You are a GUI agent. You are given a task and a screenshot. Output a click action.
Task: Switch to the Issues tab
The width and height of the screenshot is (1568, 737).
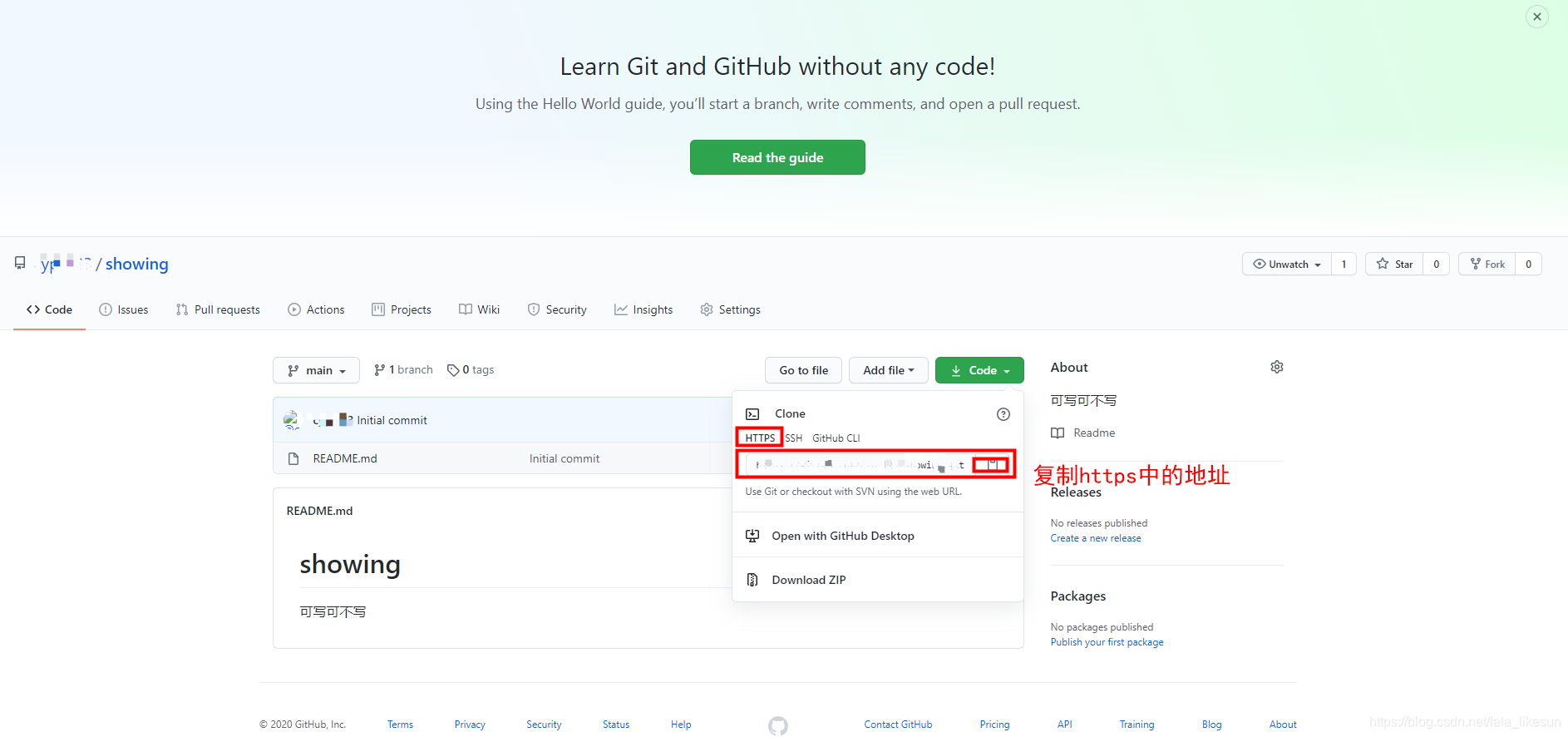click(124, 309)
